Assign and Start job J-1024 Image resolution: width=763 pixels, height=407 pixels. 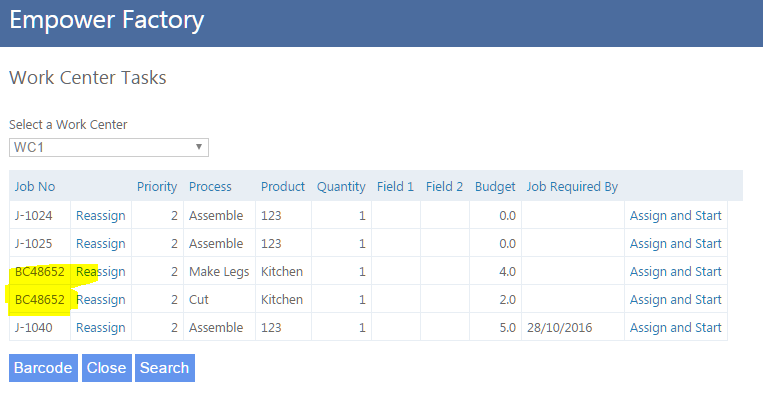[x=675, y=216]
